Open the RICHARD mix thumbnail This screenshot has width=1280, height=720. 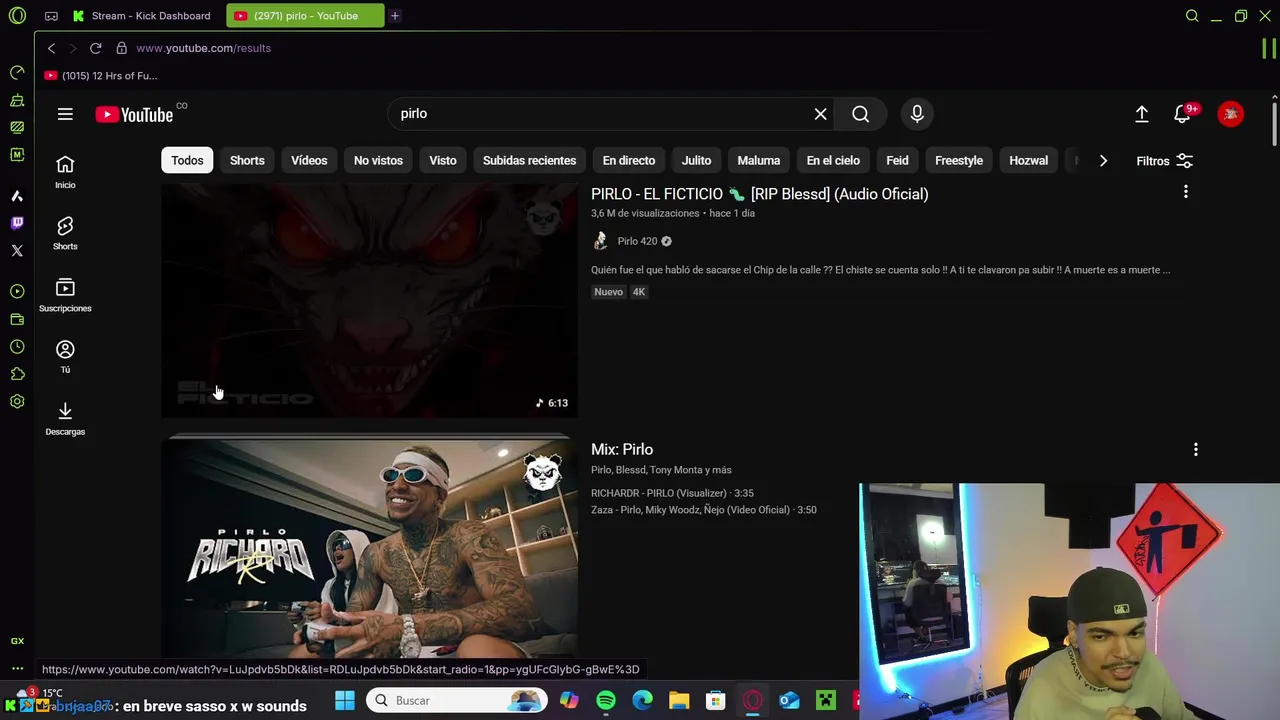369,547
